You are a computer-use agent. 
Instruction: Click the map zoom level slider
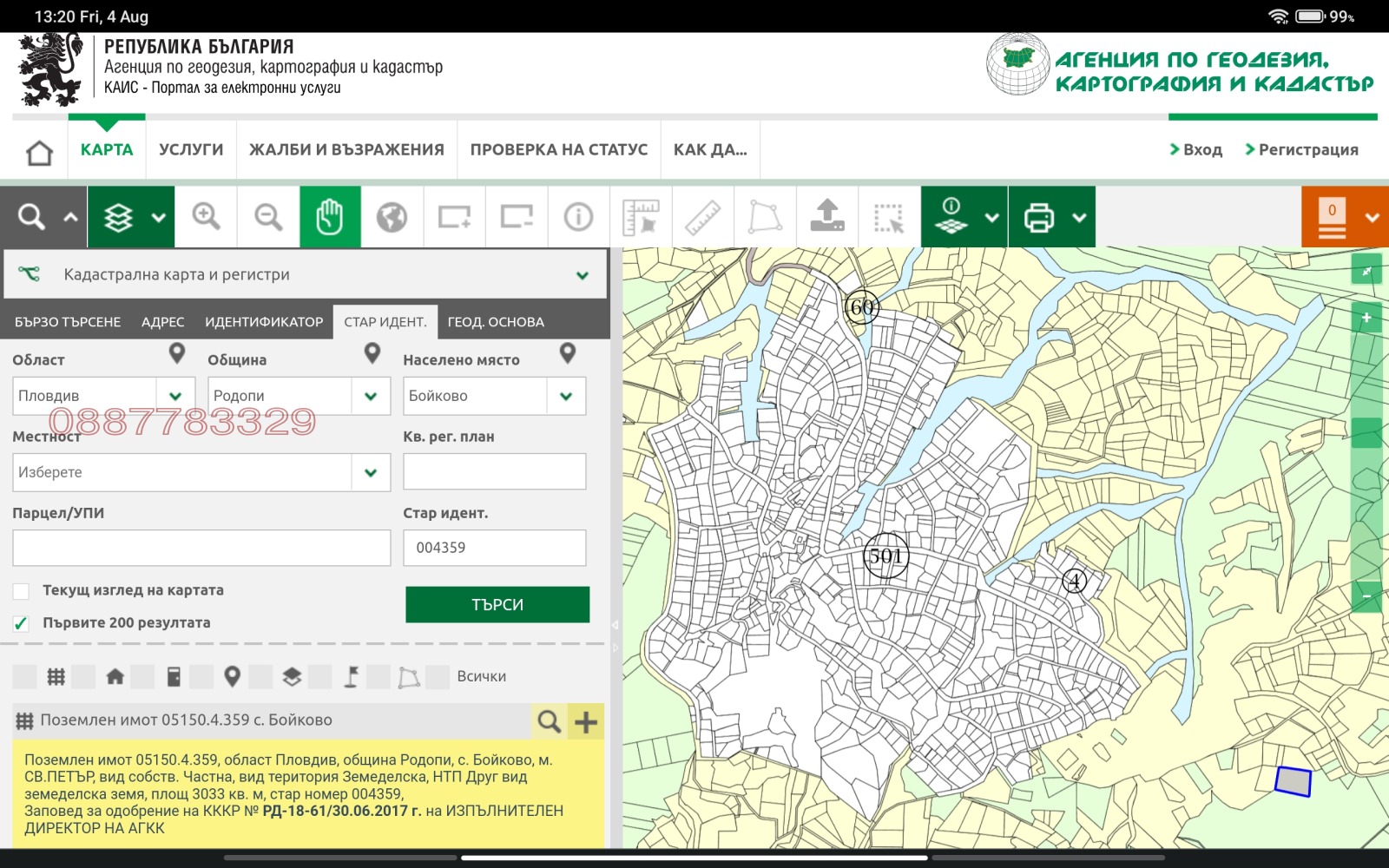coord(1366,434)
